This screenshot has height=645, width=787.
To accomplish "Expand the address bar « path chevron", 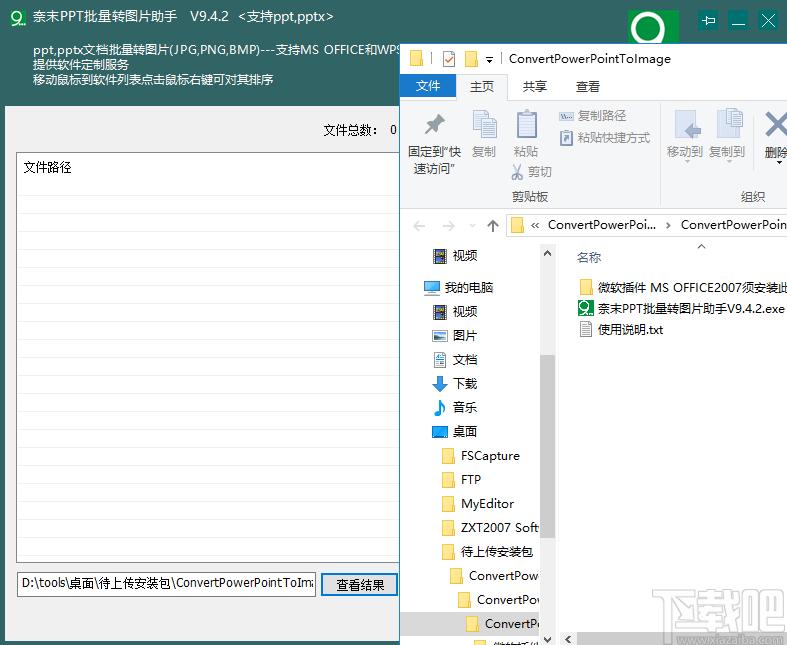I will 535,225.
